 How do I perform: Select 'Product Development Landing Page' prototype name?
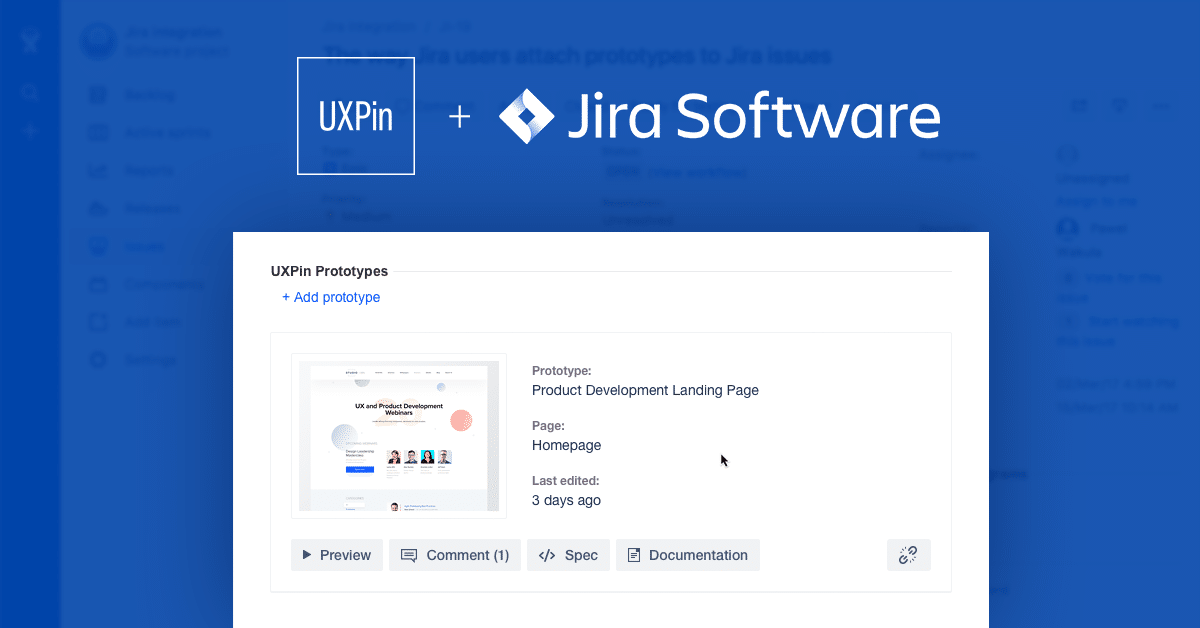(x=645, y=390)
